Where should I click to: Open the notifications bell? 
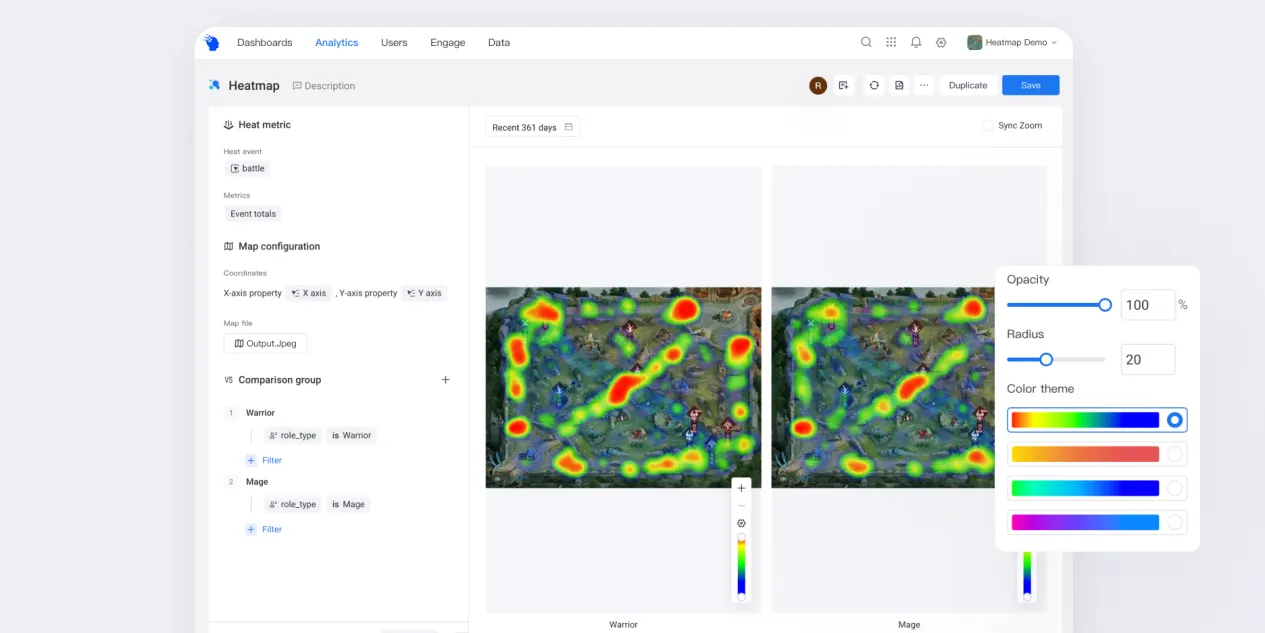point(916,43)
